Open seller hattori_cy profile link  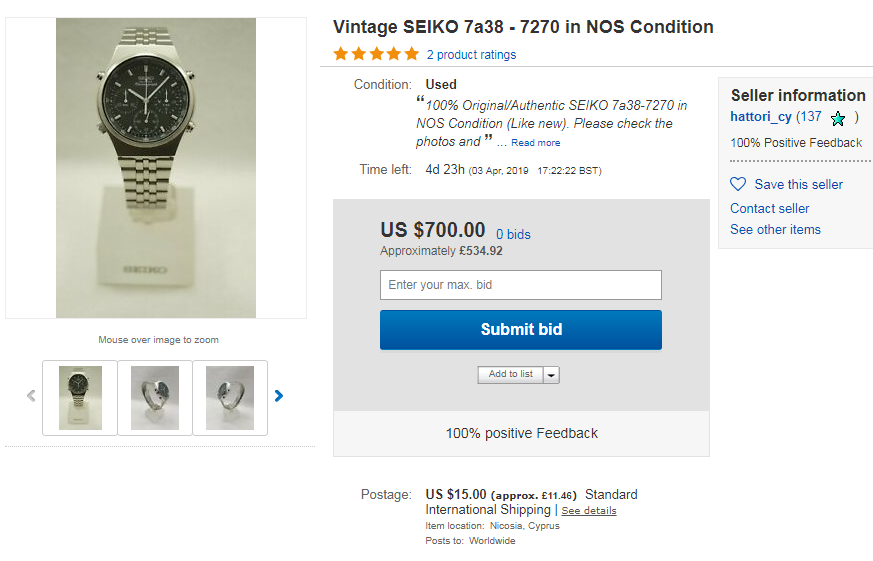[761, 117]
